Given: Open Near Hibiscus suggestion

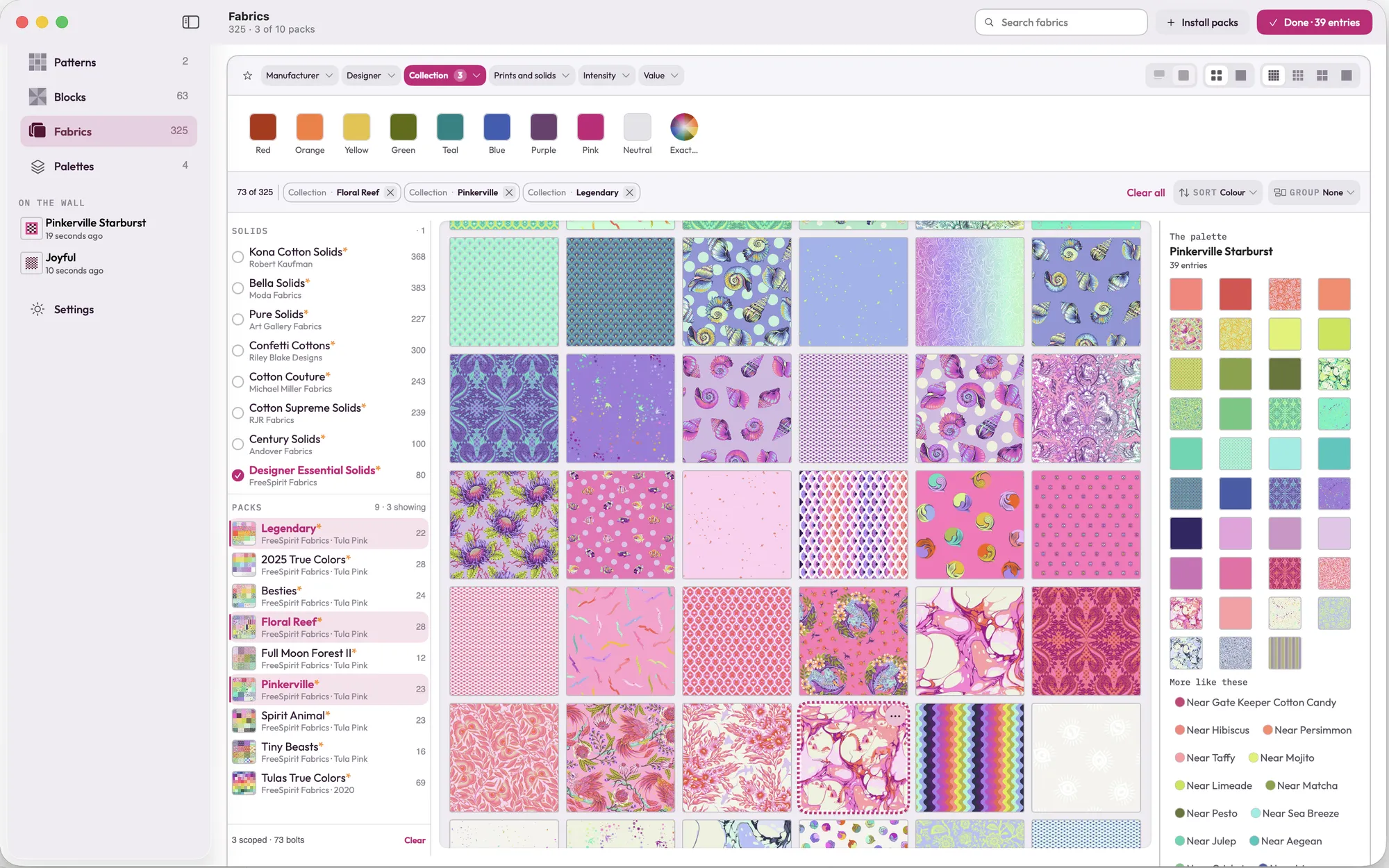Looking at the screenshot, I should 1212,730.
